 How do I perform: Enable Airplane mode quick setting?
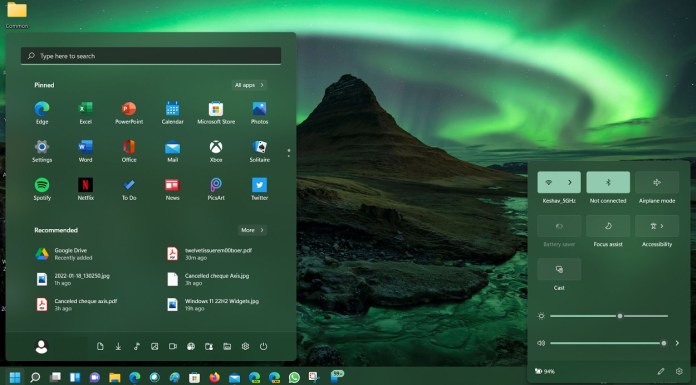pos(656,182)
